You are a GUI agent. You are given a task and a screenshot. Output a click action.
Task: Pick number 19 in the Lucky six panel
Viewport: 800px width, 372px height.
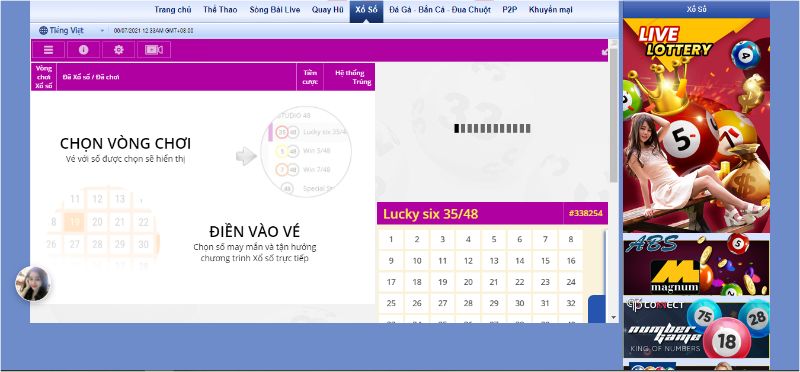(442, 282)
